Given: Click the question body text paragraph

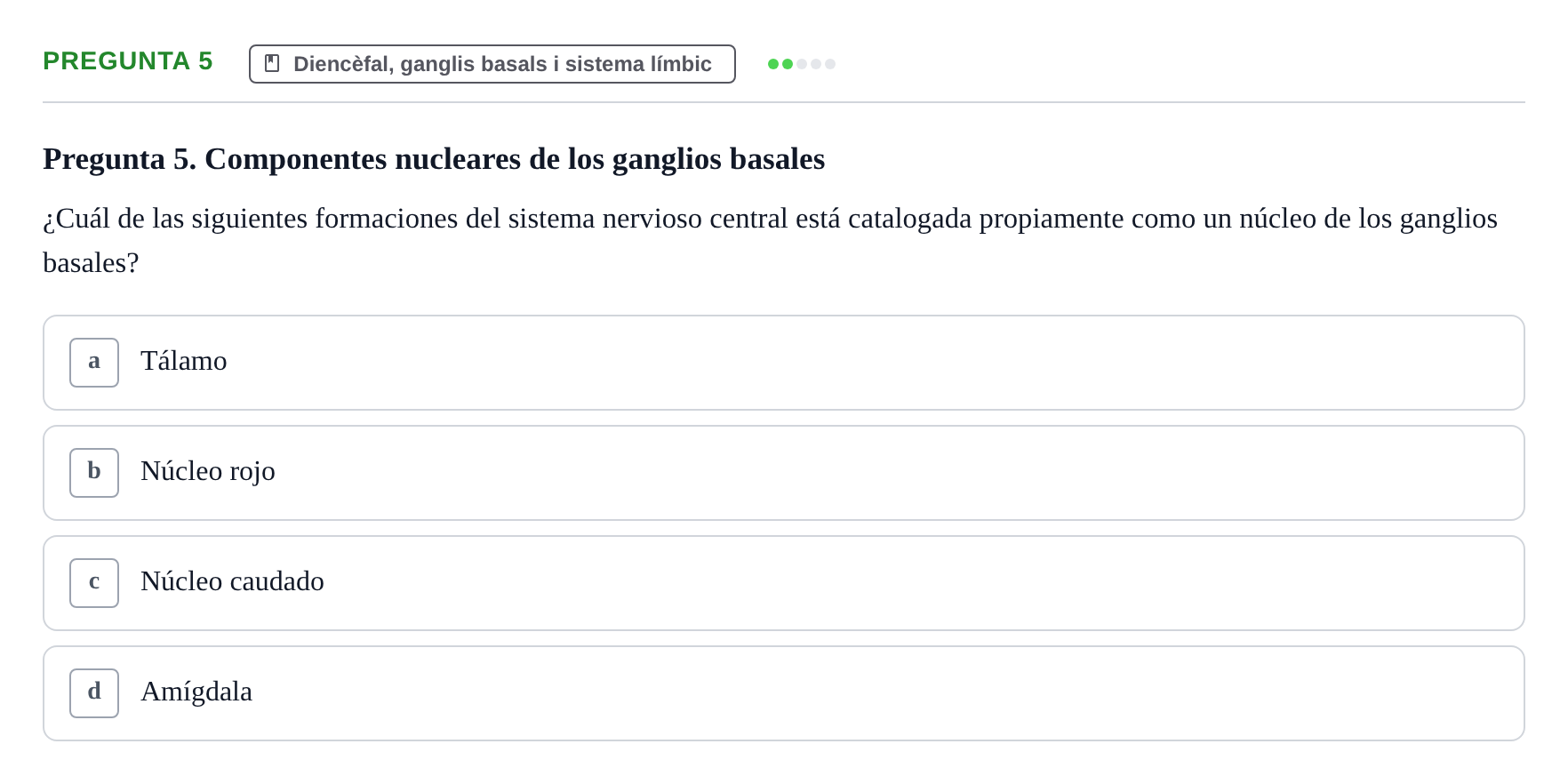Looking at the screenshot, I should (770, 240).
